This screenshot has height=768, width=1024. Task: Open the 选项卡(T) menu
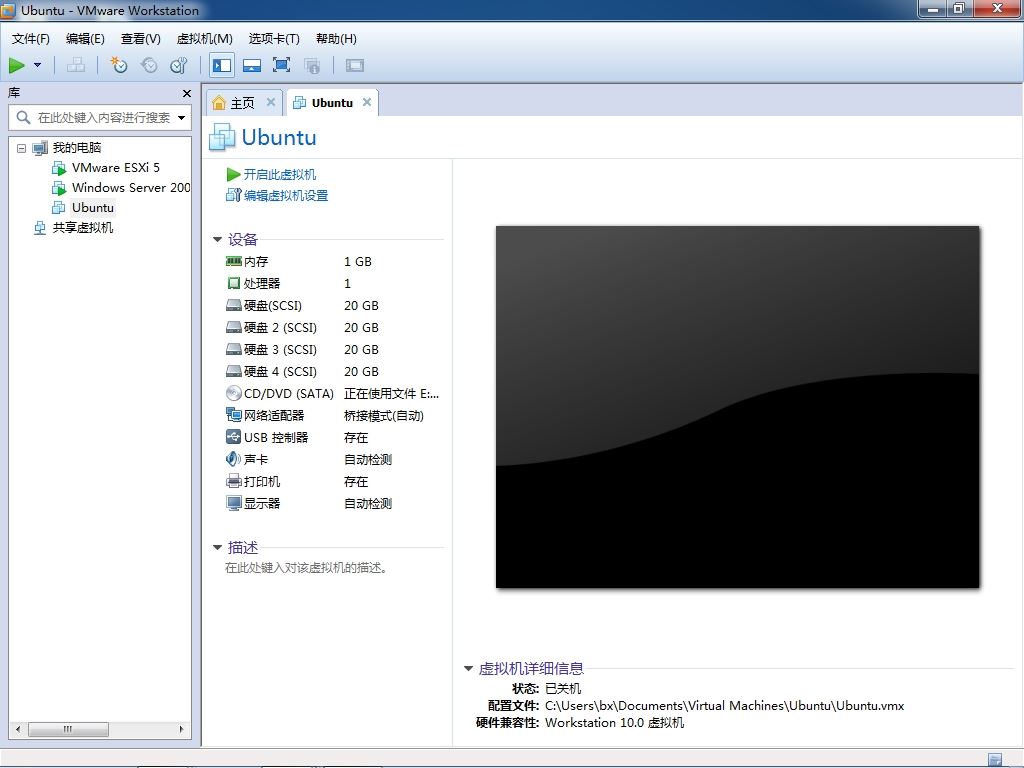(x=274, y=39)
